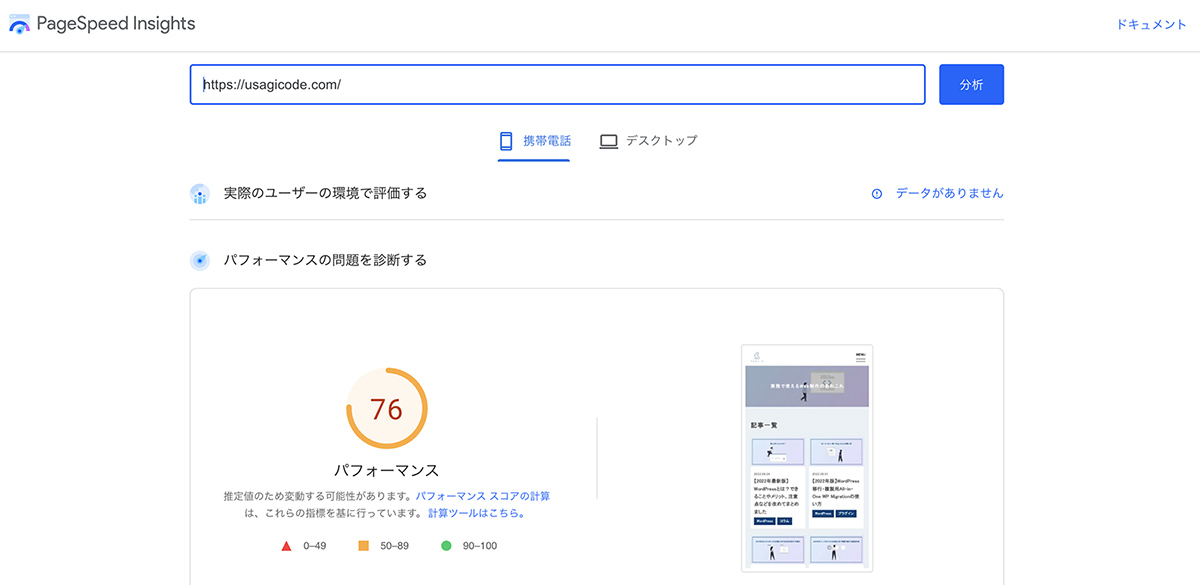
Task: Switch to the デスクトップ tab
Action: tap(650, 141)
